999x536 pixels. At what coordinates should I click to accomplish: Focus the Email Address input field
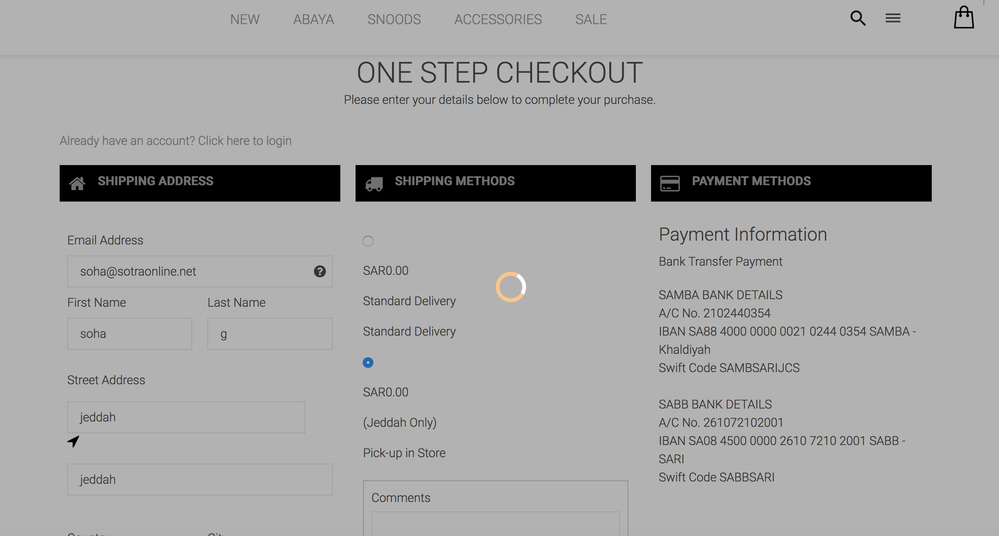pos(190,271)
